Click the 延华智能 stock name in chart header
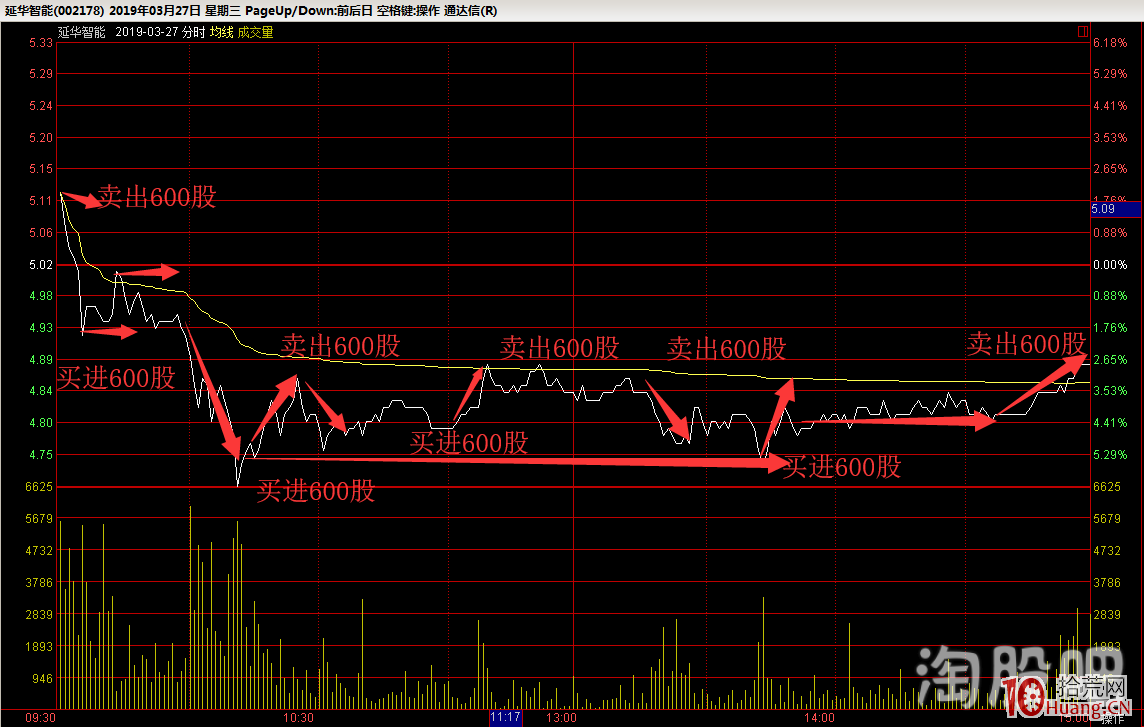This screenshot has height=727, width=1144. pyautogui.click(x=82, y=32)
